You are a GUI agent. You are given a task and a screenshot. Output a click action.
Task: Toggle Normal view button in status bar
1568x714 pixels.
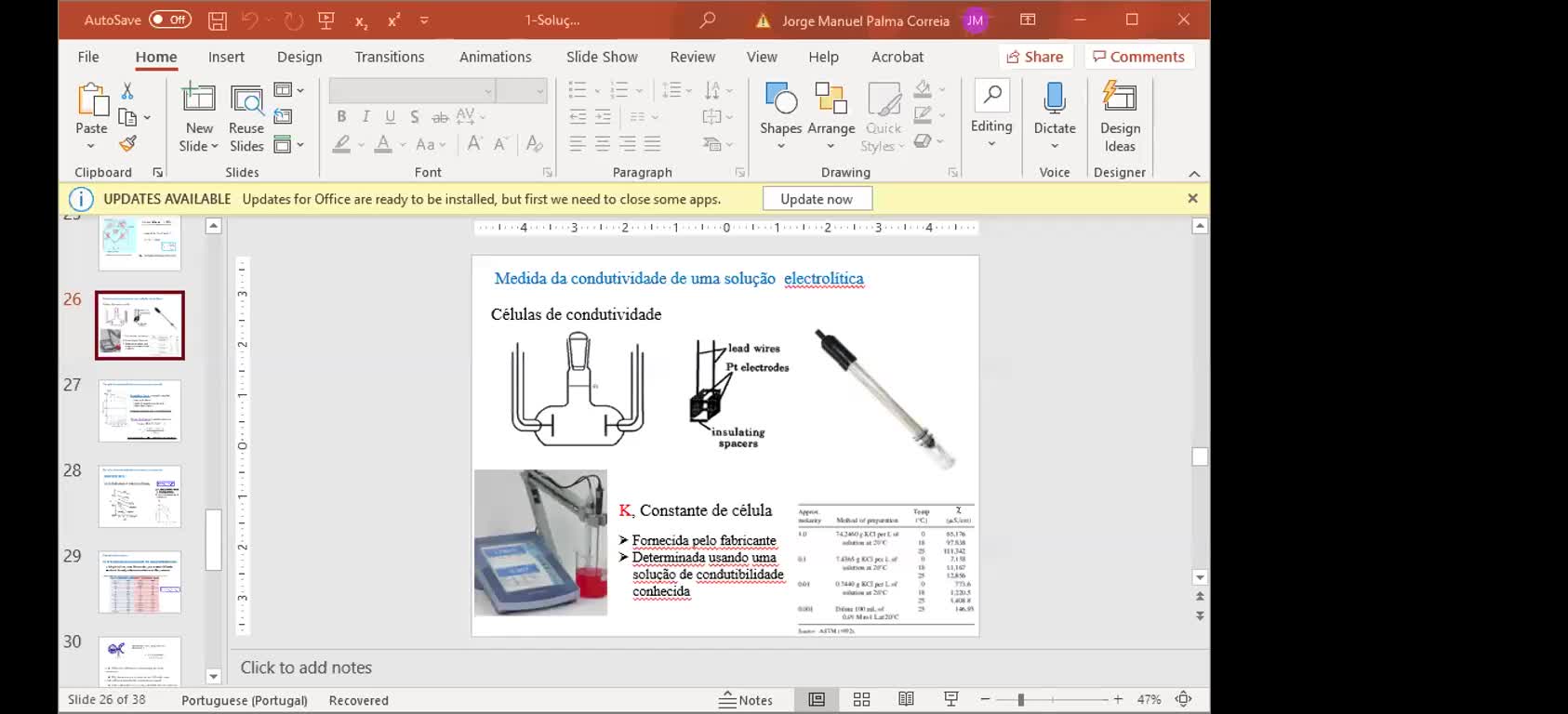click(817, 699)
